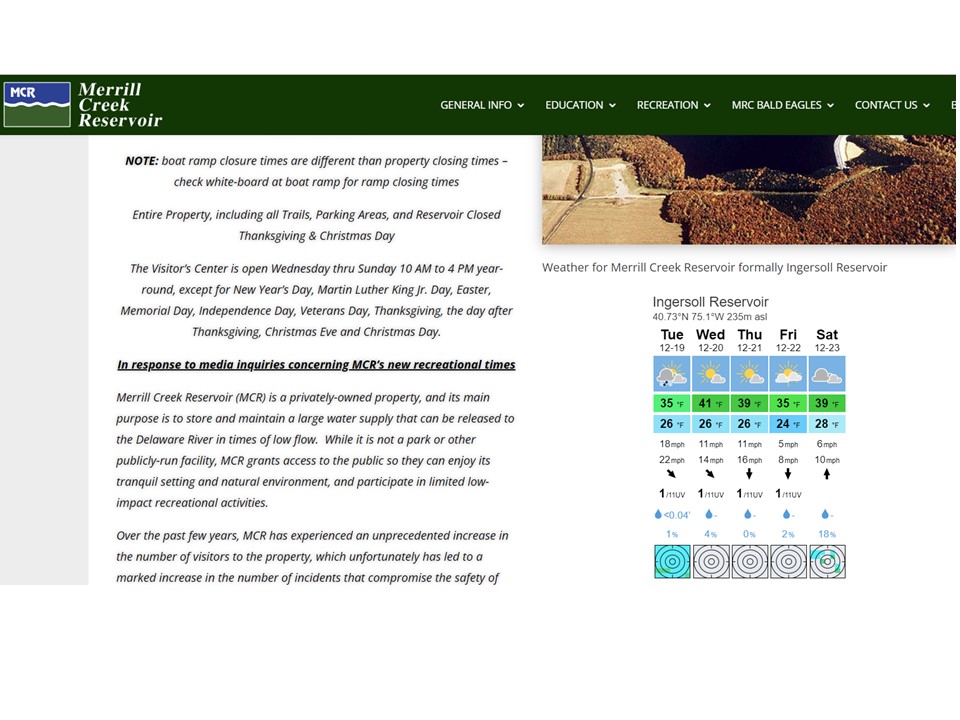
Task: Click the Ingersoll Reservoir weather widget title
Action: 710,302
